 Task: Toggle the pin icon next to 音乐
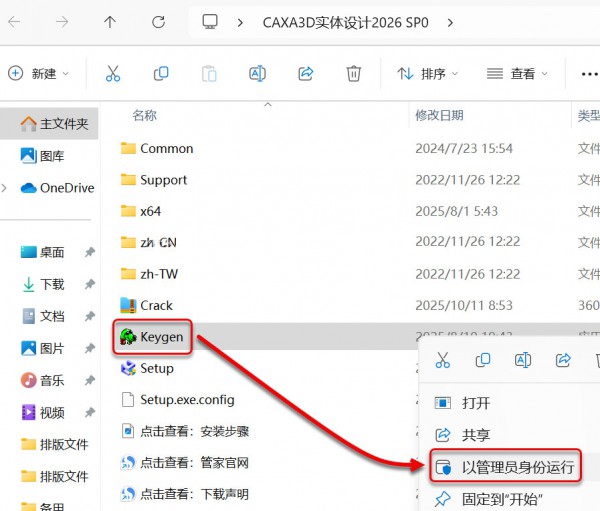click(90, 380)
